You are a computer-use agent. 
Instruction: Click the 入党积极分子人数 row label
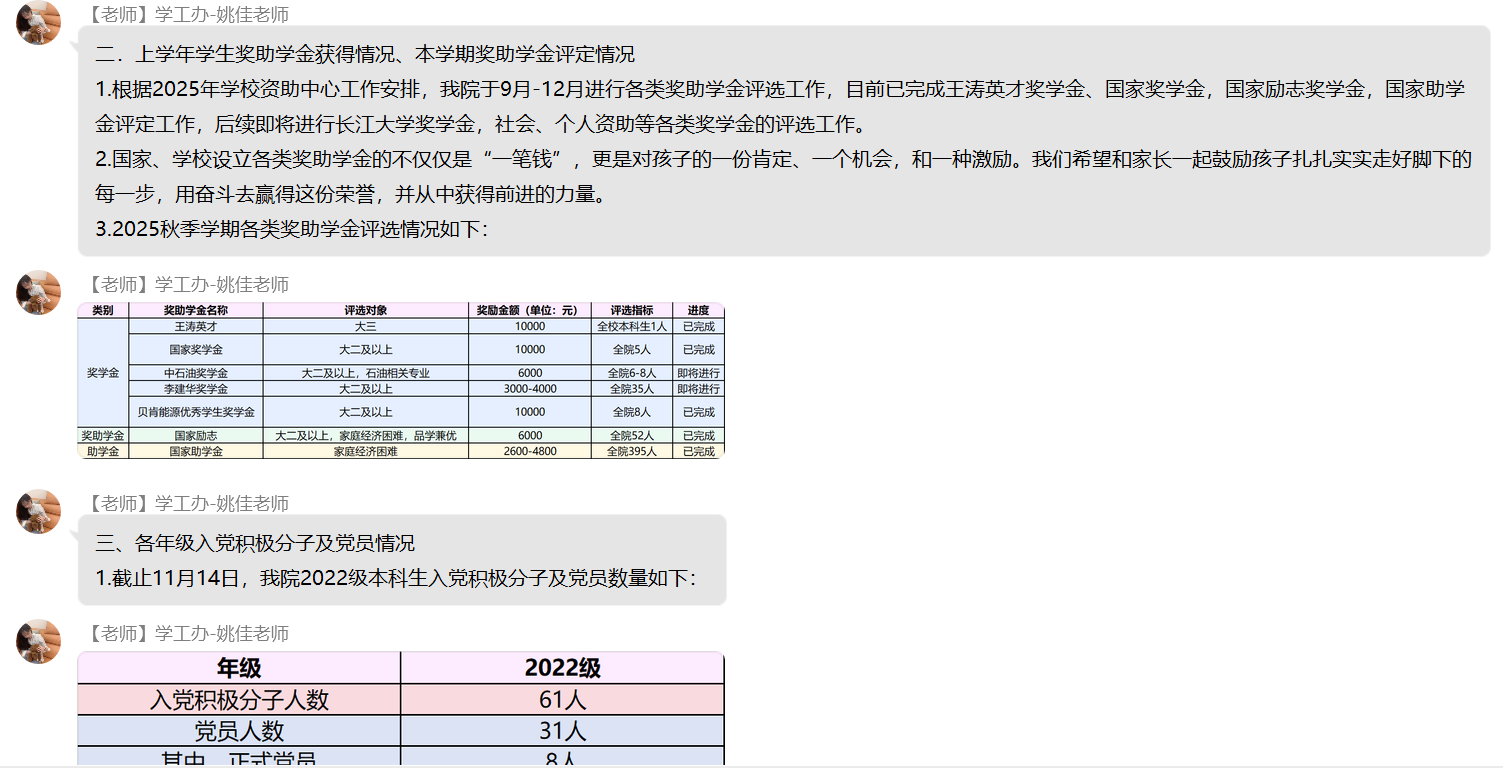pos(239,700)
